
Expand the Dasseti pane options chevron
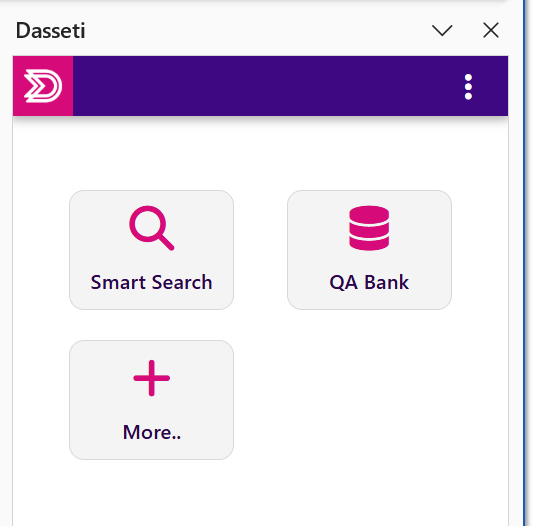point(442,31)
